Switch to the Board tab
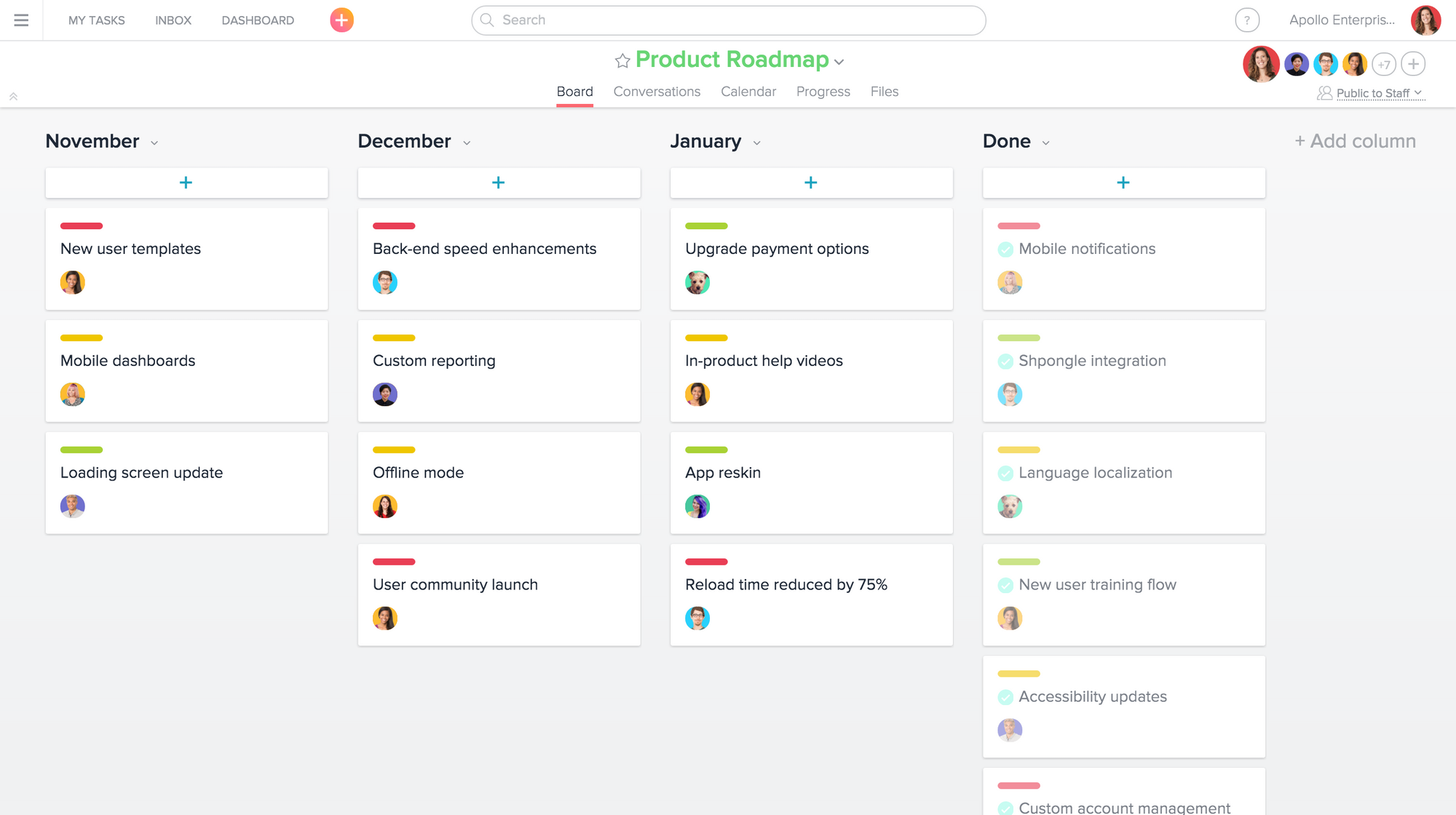Viewport: 1456px width, 815px height. (574, 92)
